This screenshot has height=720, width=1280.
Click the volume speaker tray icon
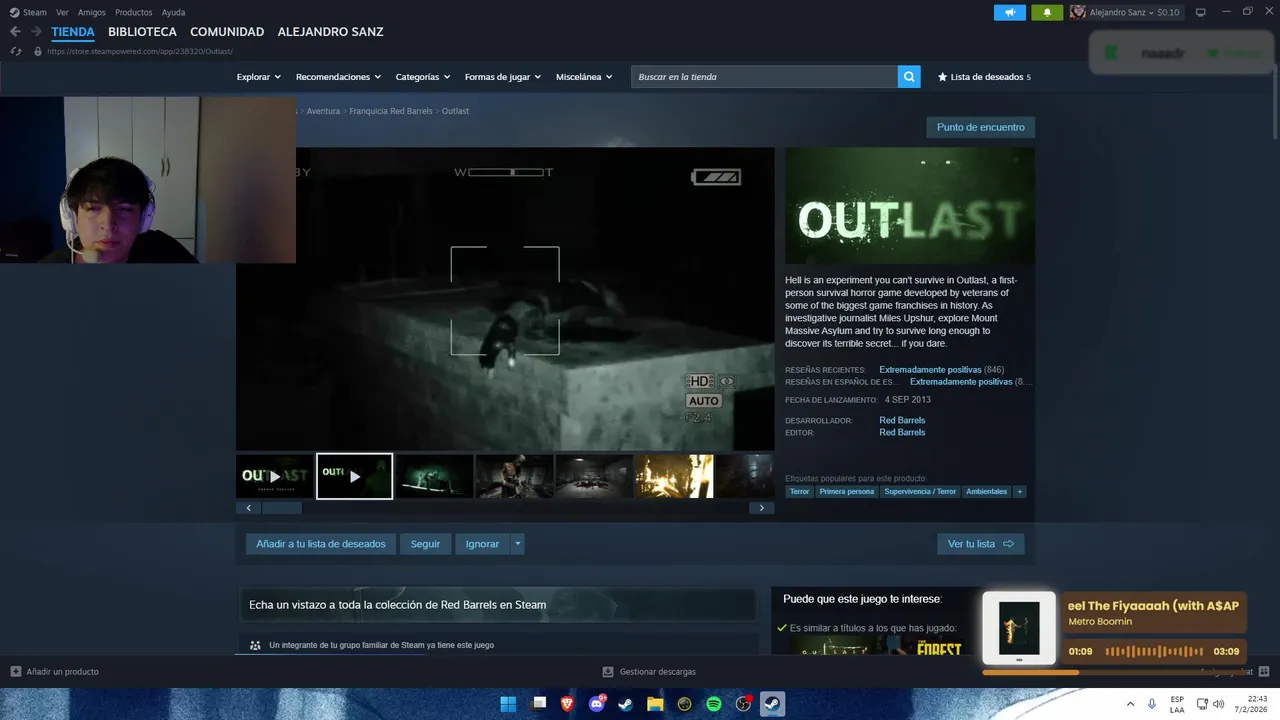point(1218,704)
